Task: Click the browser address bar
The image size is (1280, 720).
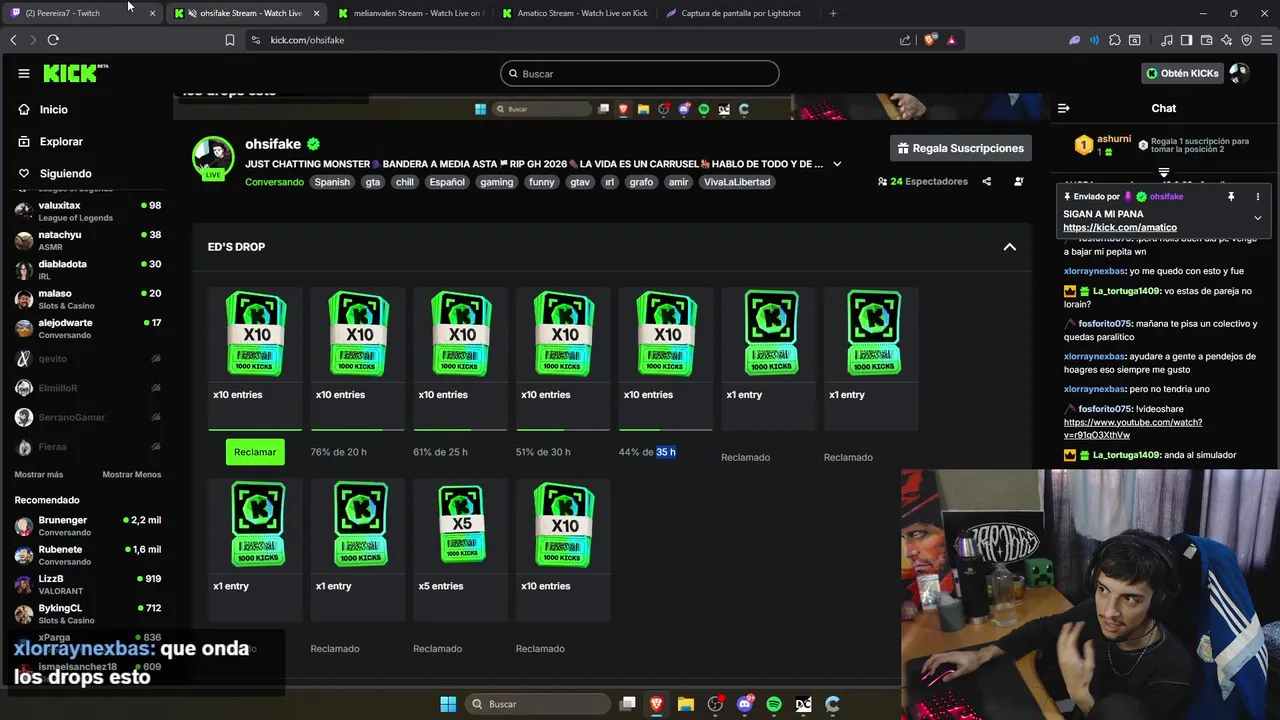Action: point(570,40)
